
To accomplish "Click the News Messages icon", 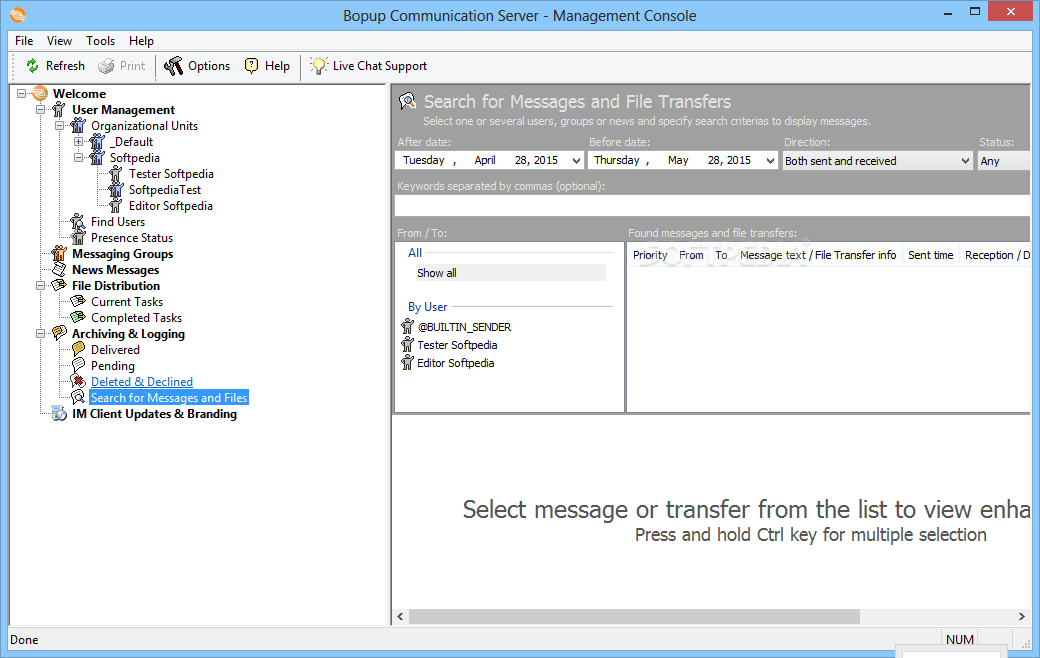I will [59, 269].
